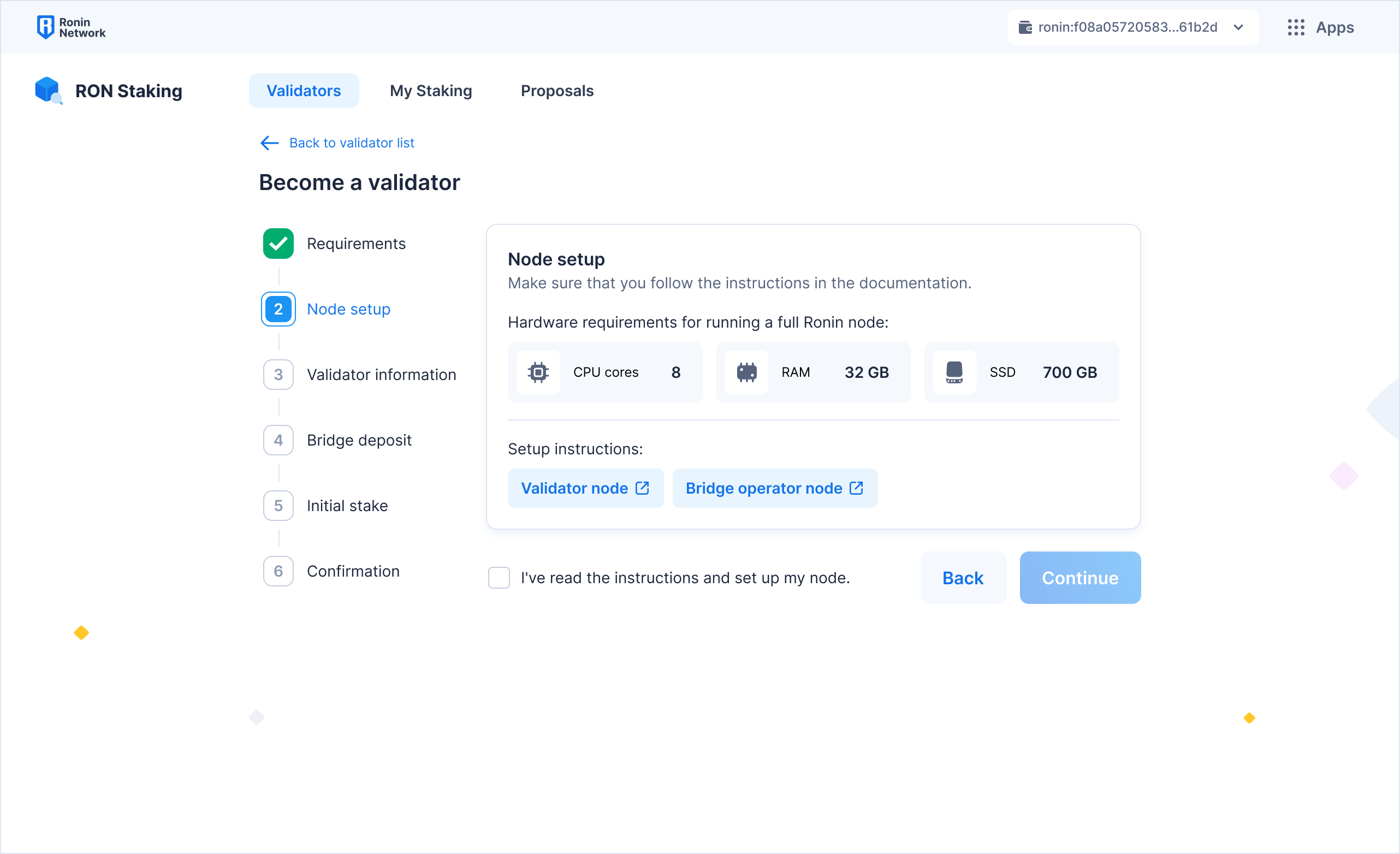This screenshot has width=1400, height=854.
Task: Click external-link icon on Validator node
Action: point(642,488)
